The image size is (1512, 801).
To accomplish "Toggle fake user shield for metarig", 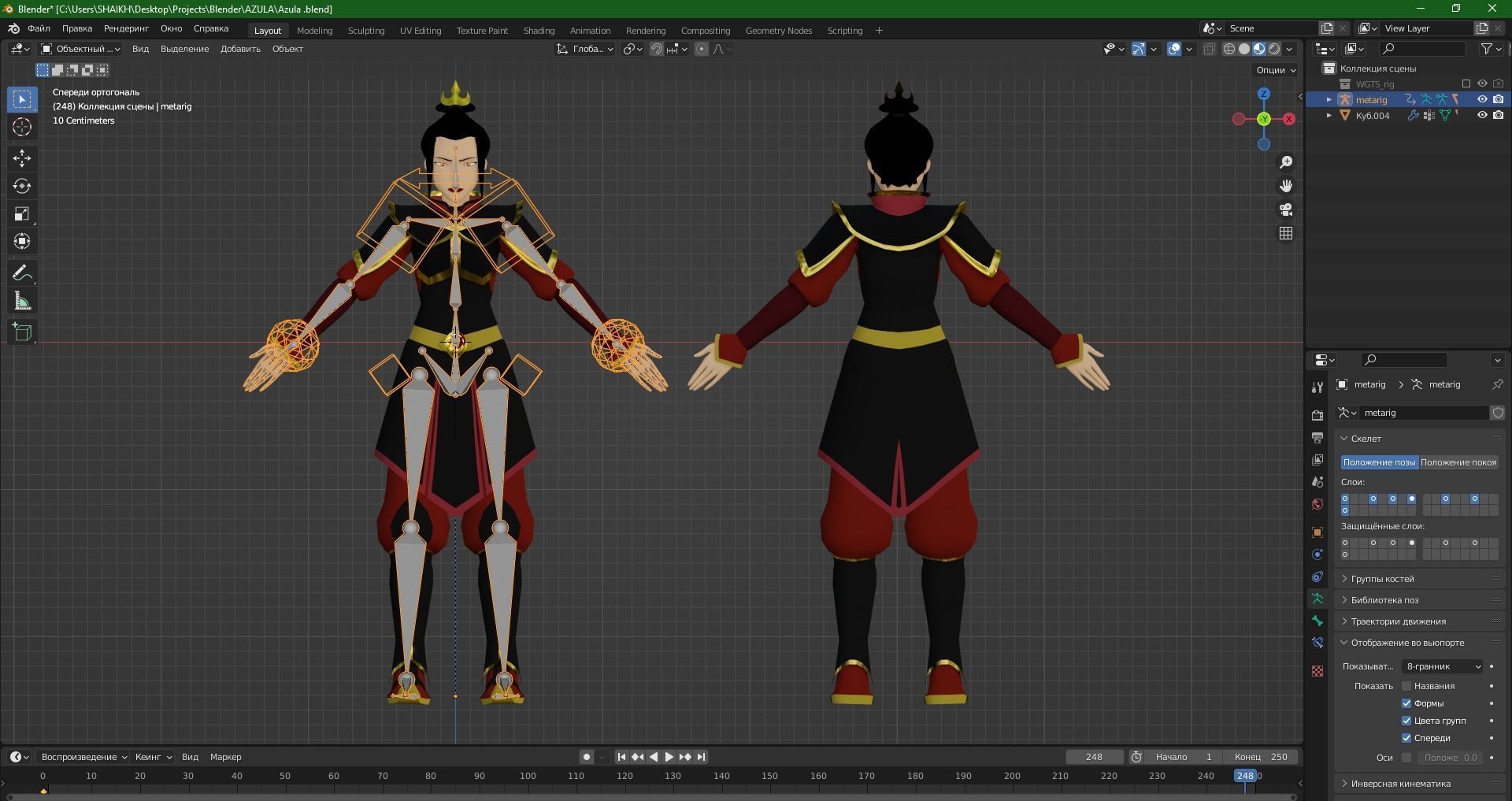I will tap(1498, 413).
